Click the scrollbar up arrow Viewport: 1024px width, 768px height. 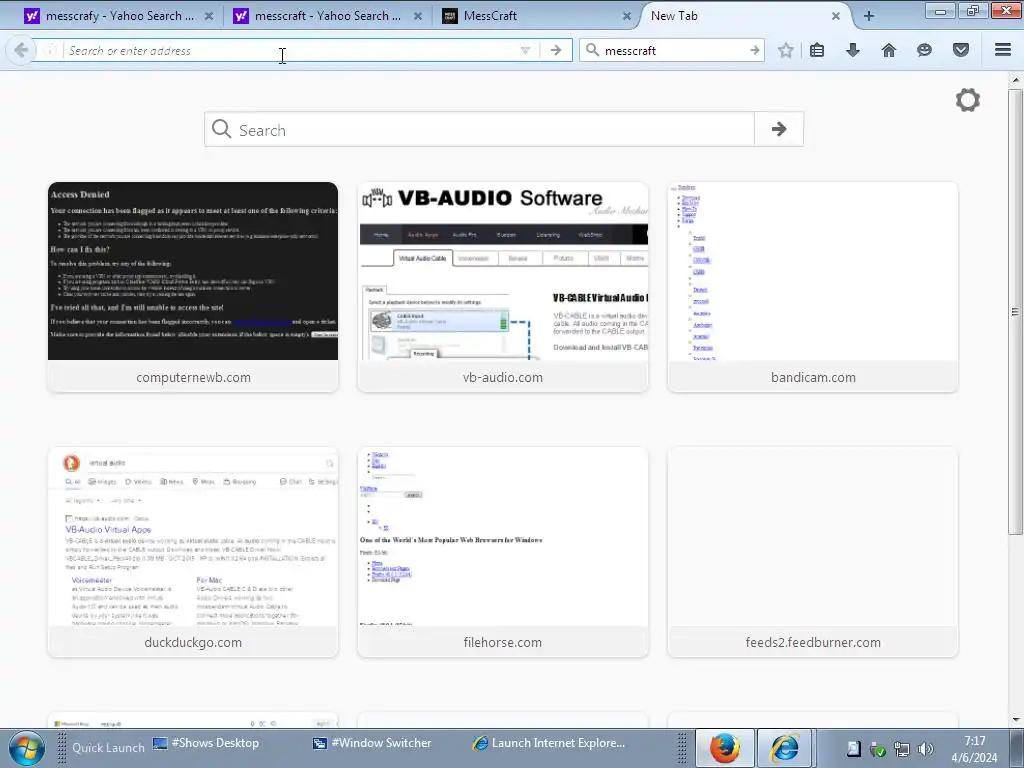1015,80
